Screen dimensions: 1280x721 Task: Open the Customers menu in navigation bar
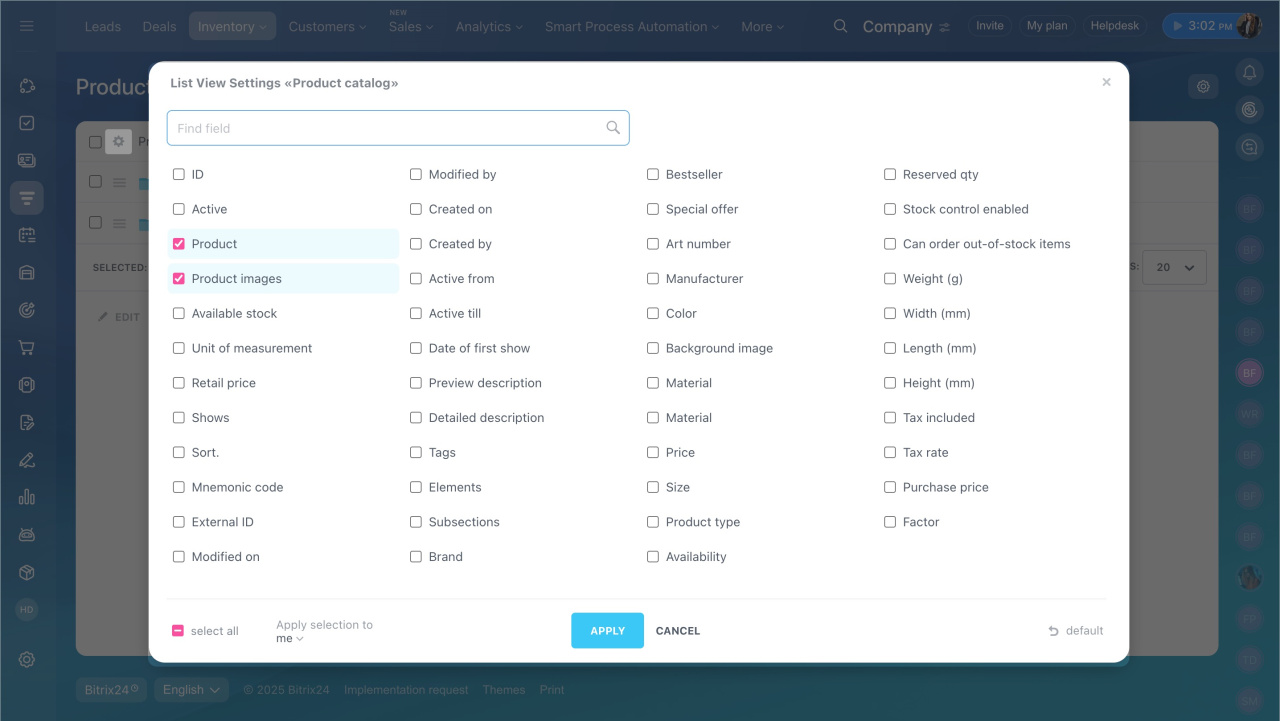[x=327, y=27]
